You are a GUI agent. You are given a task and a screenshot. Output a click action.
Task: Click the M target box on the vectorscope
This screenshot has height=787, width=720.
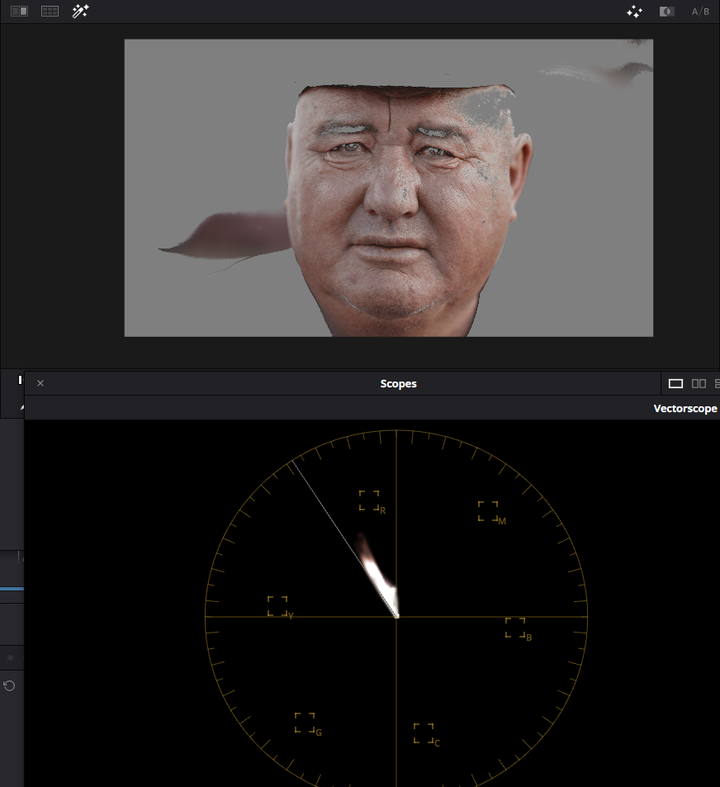pyautogui.click(x=488, y=511)
